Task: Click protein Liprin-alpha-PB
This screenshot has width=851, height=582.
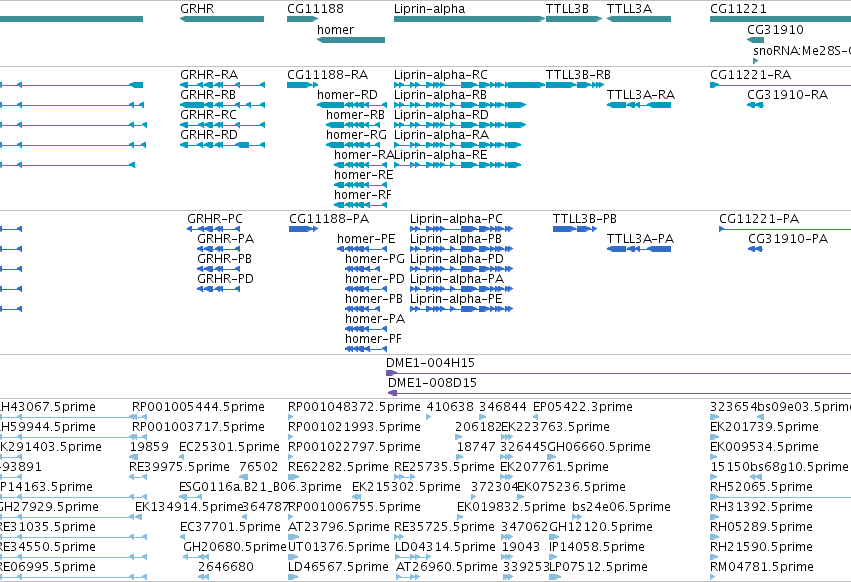Action: [461, 249]
